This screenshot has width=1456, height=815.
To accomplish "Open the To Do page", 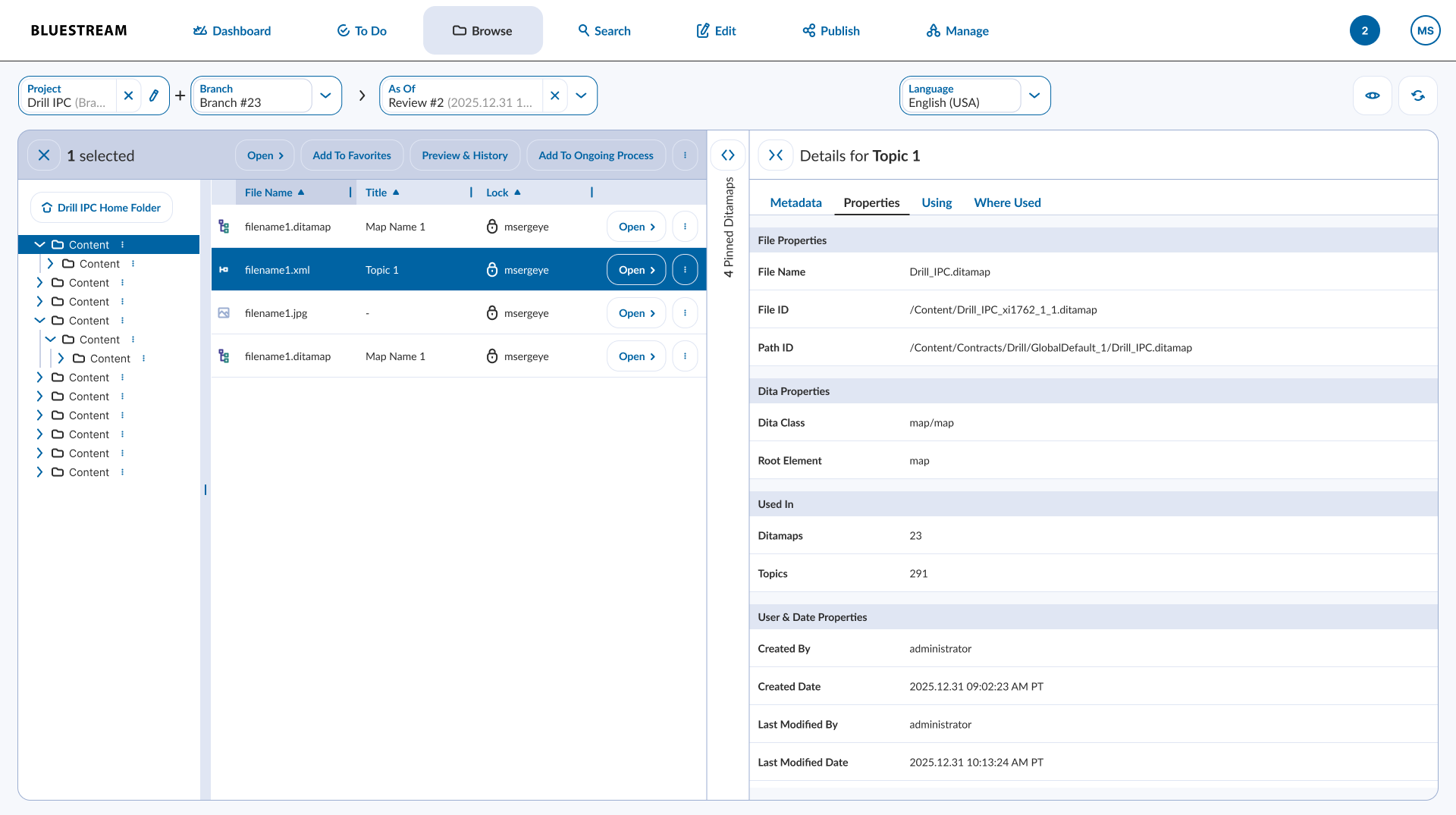I will point(362,30).
